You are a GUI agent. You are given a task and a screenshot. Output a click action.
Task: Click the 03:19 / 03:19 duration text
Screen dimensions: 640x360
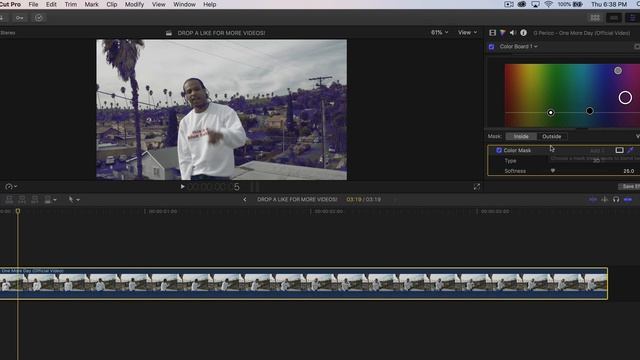coord(364,200)
